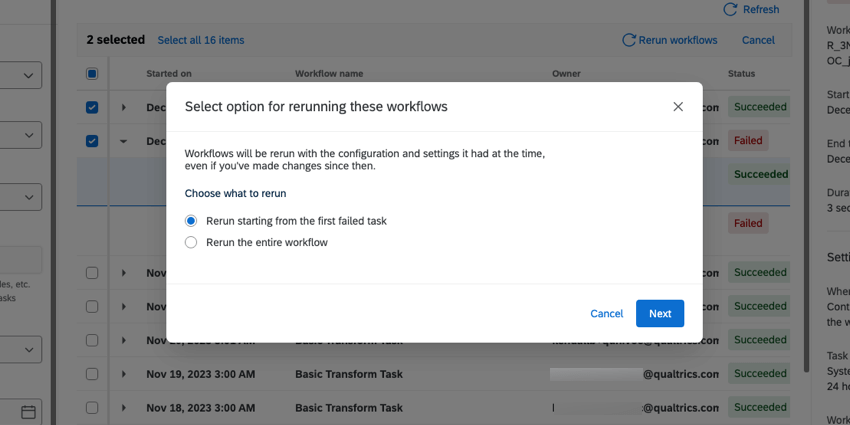This screenshot has width=850, height=425.
Task: Click Cancel in the dialog
Action: tap(606, 313)
